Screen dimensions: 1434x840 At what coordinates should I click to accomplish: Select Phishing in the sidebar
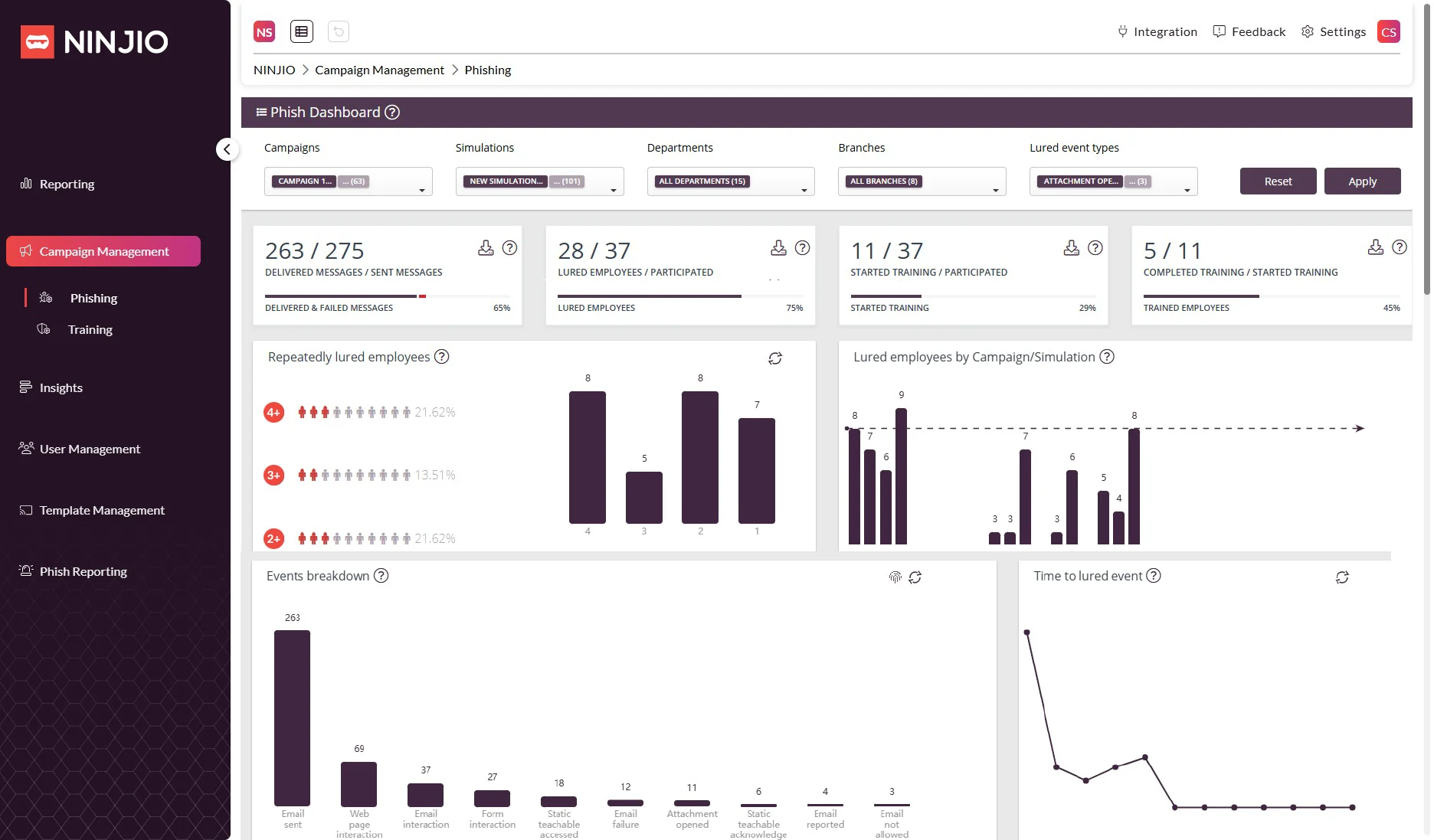[x=93, y=298]
